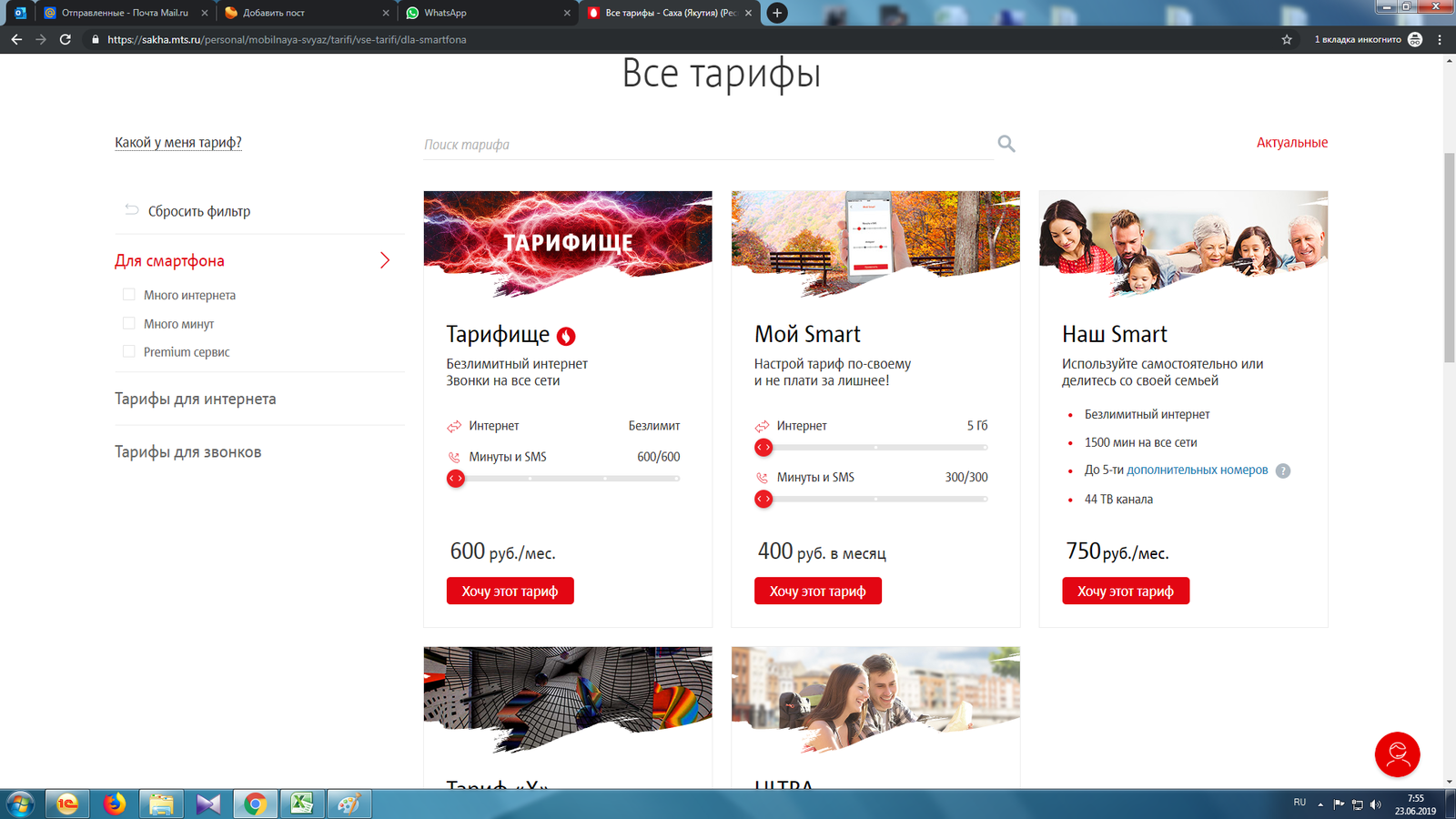Open the Какой у меня тариф? link
The width and height of the screenshot is (1456, 819).
178,142
